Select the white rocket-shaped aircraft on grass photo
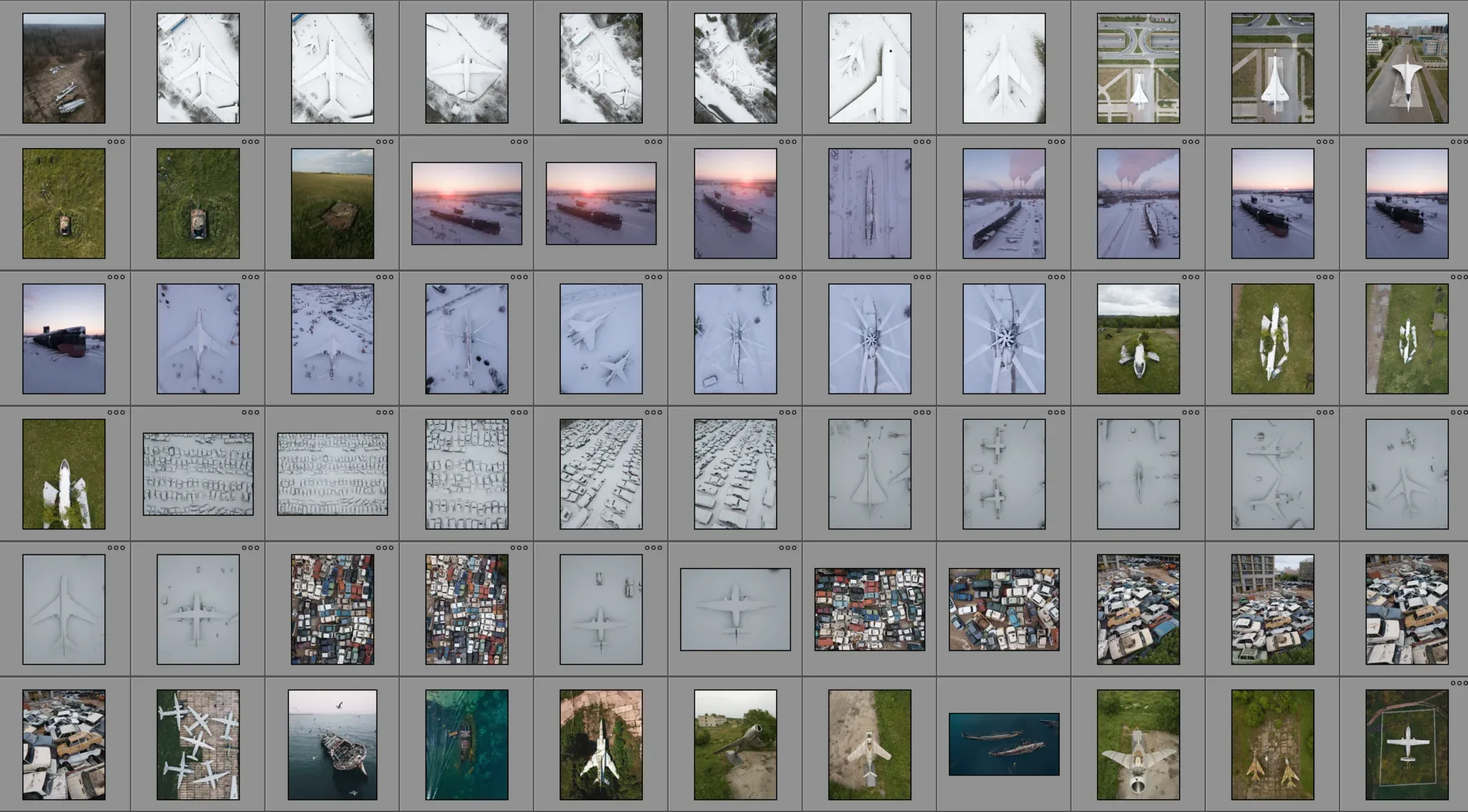 tap(64, 474)
